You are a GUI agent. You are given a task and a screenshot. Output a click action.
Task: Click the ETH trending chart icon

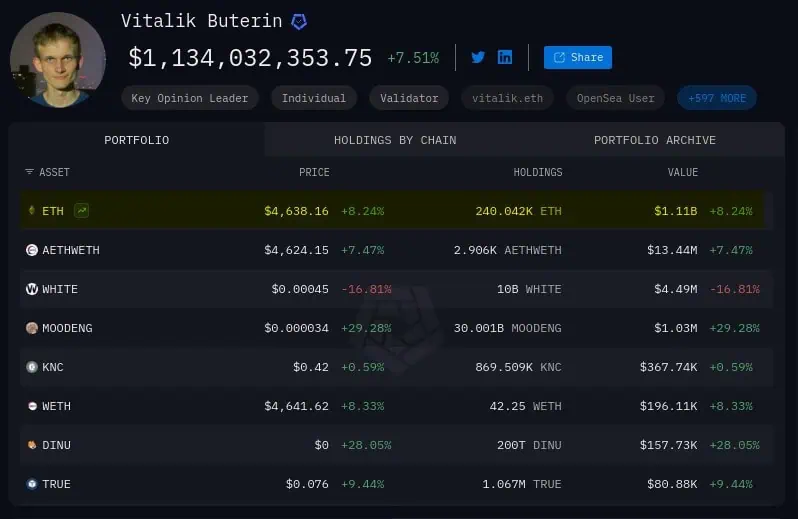click(81, 210)
